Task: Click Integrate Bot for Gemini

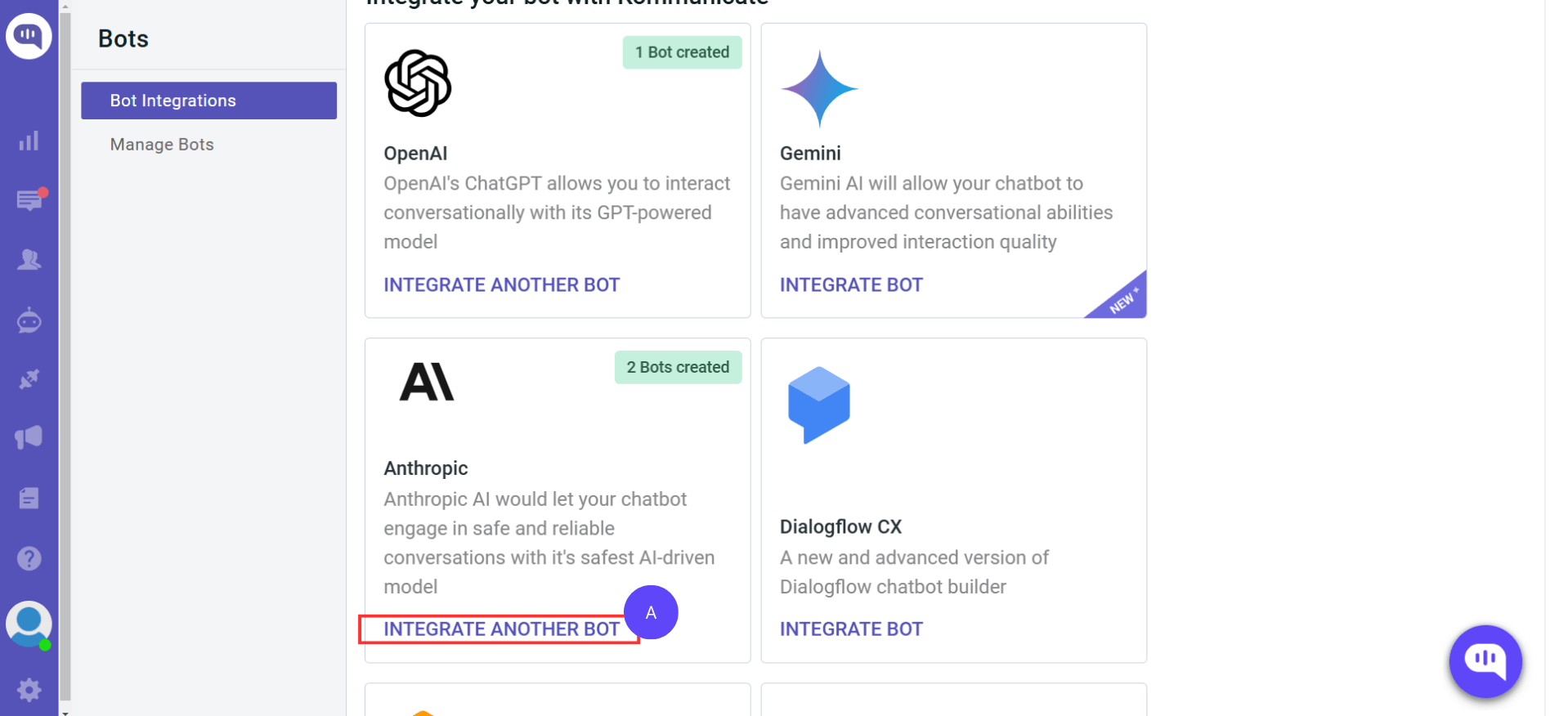Action: [850, 284]
